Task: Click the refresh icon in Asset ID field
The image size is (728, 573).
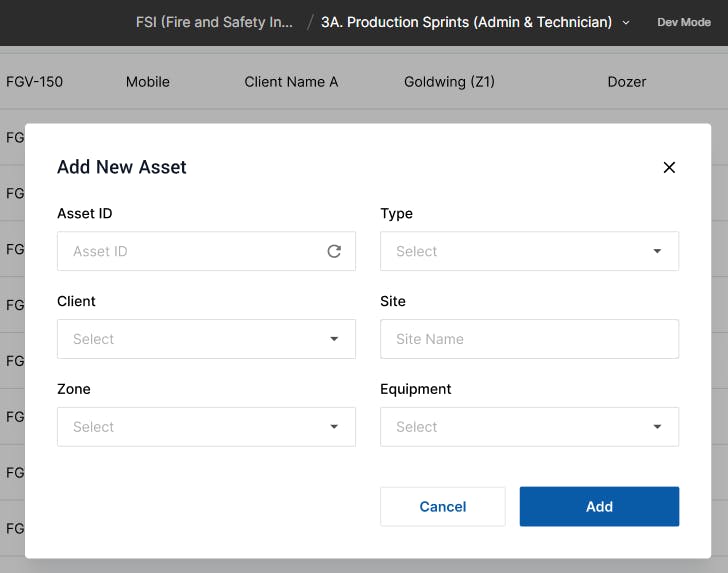Action: pos(334,252)
